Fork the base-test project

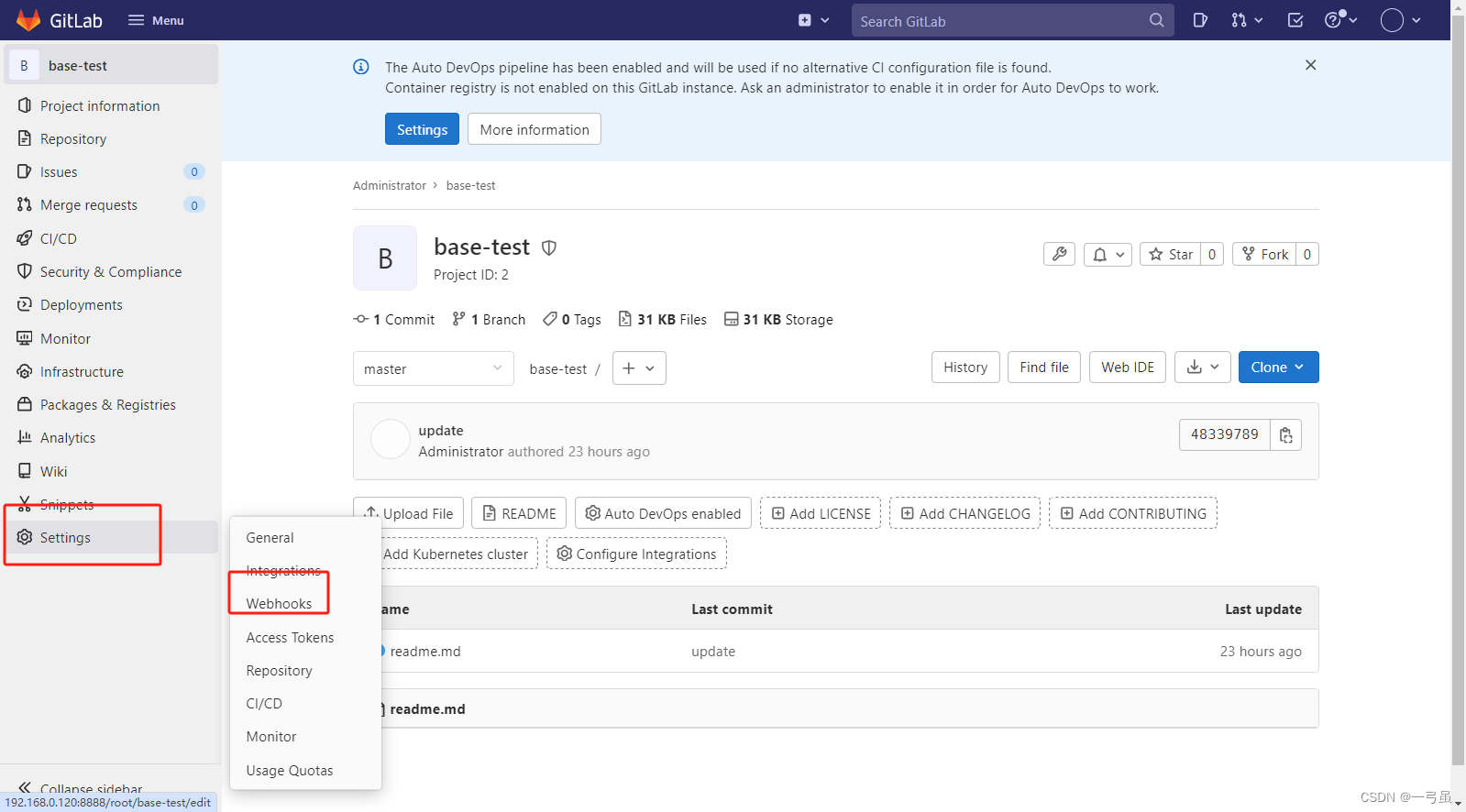(x=1264, y=254)
